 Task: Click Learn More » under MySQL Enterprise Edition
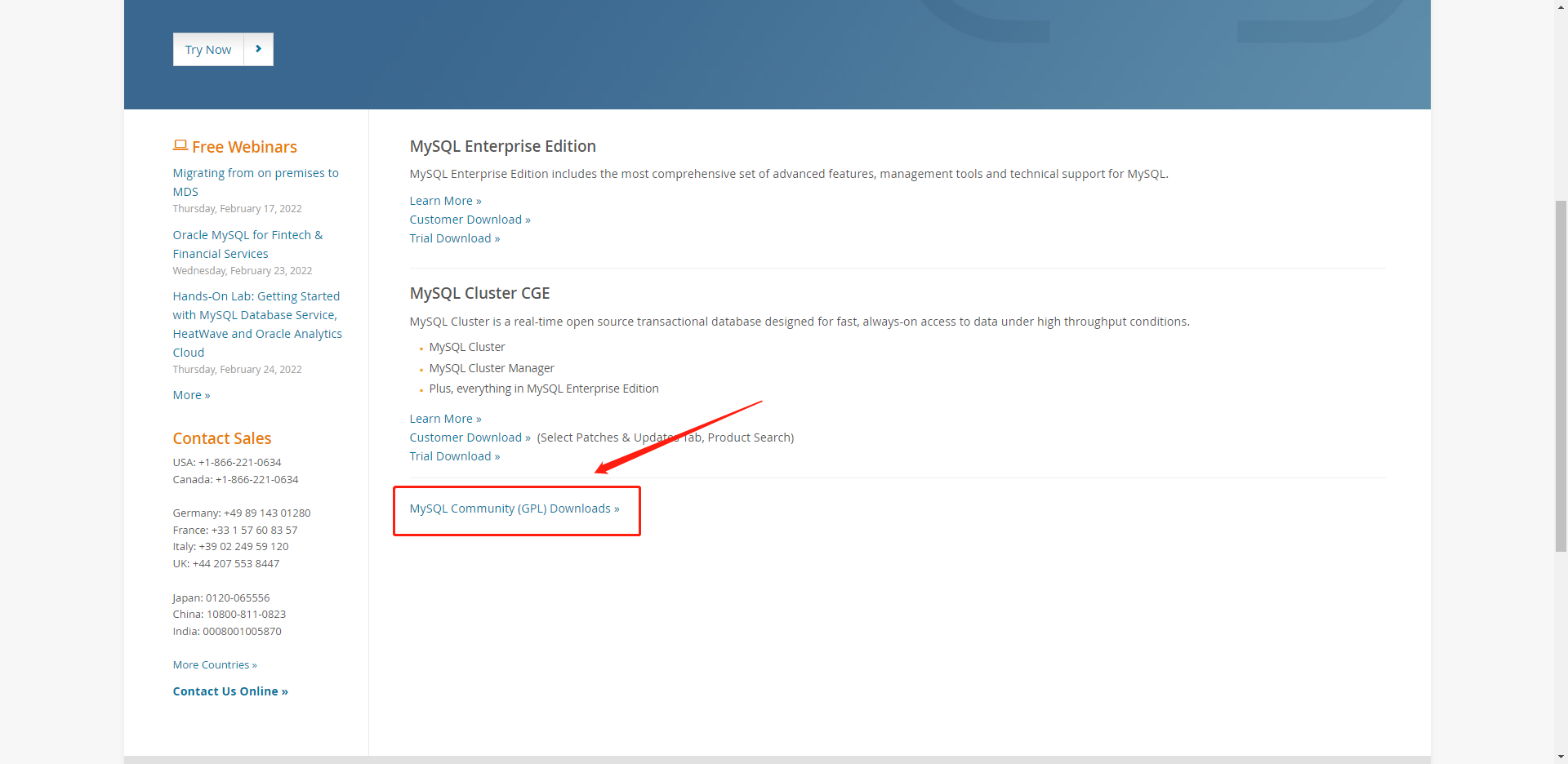[x=446, y=201]
